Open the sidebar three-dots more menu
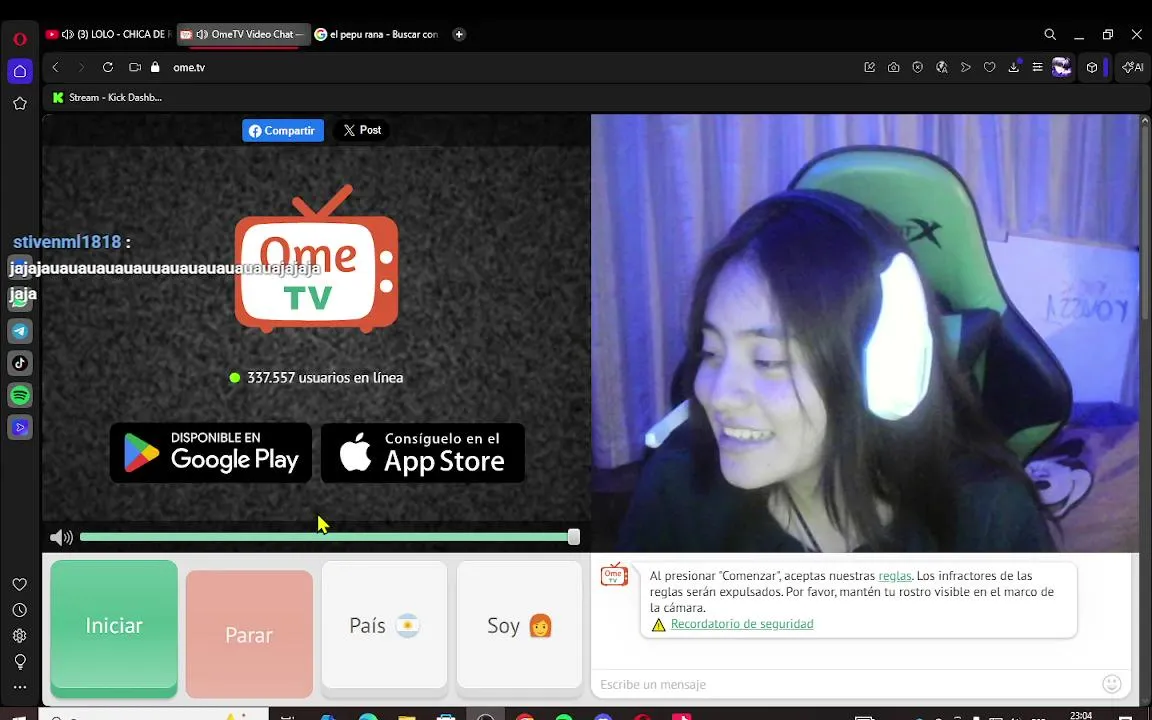The width and height of the screenshot is (1152, 720). click(20, 688)
